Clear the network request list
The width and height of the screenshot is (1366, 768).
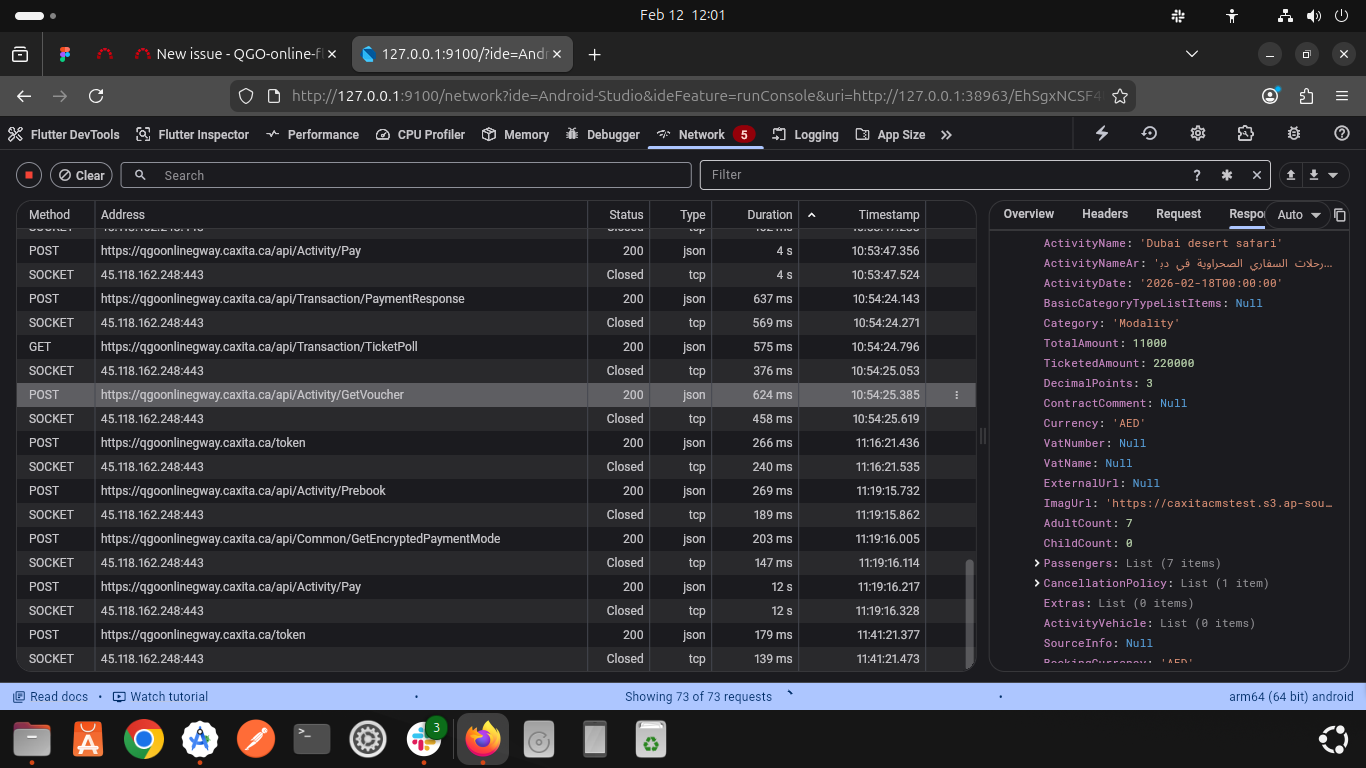[81, 175]
